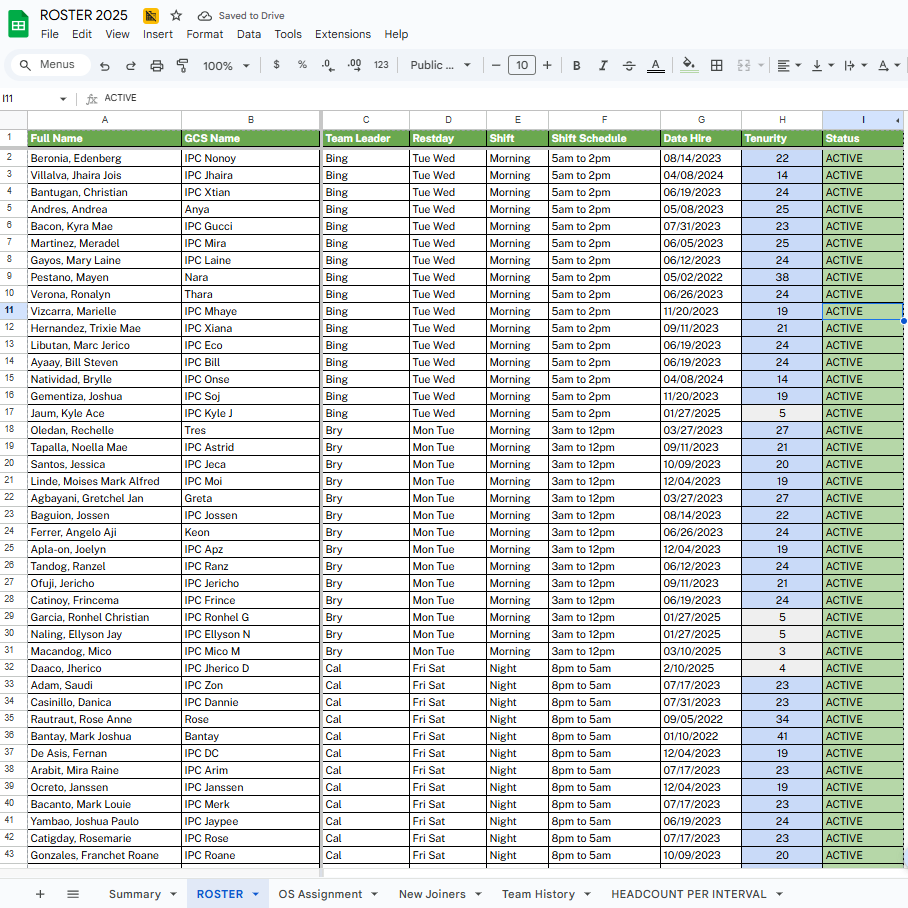Click the yellow restricted-sharing badge icon
Screen dimensions: 908x908
click(151, 16)
